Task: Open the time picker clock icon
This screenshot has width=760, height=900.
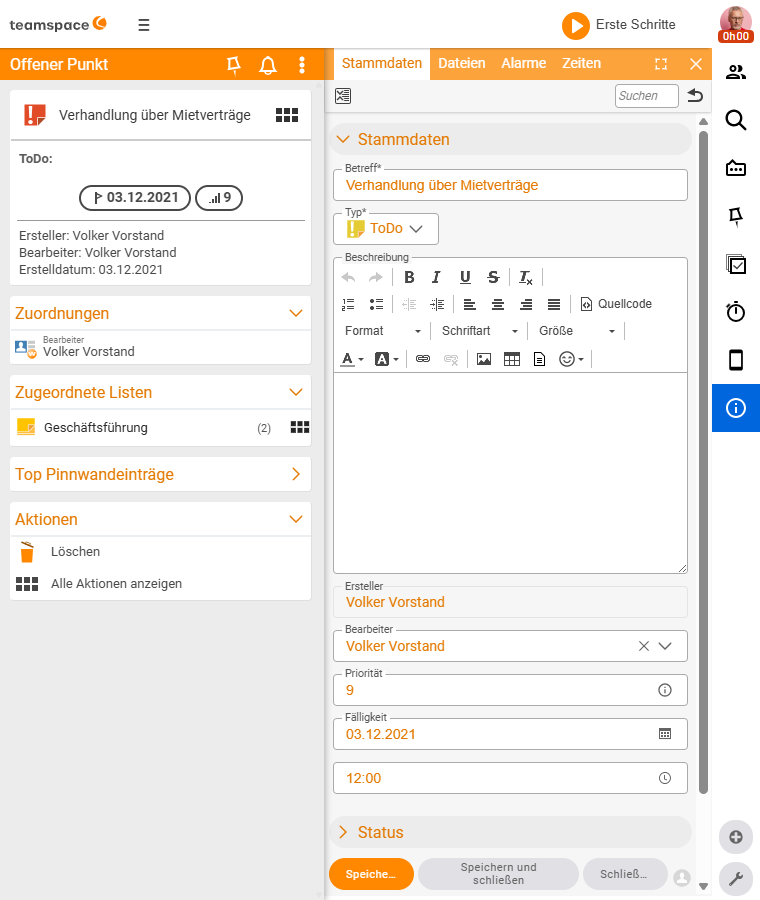Action: tap(665, 778)
